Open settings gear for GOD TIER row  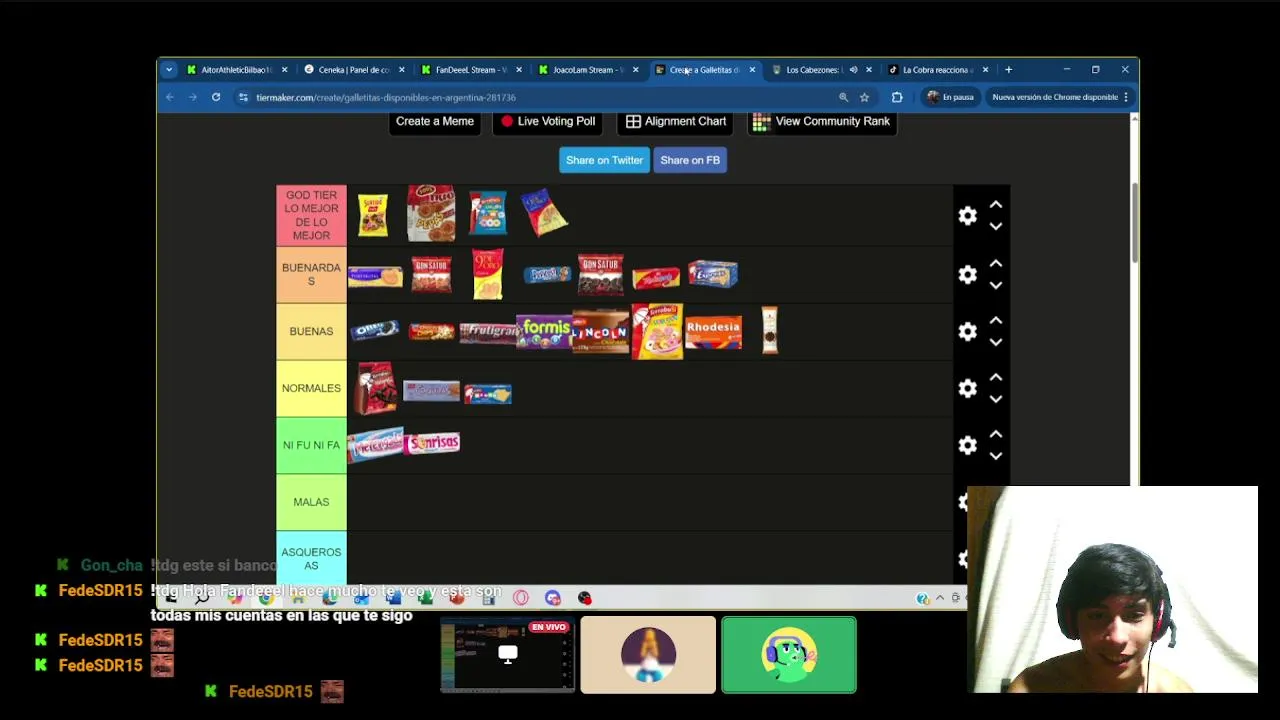pyautogui.click(x=967, y=216)
